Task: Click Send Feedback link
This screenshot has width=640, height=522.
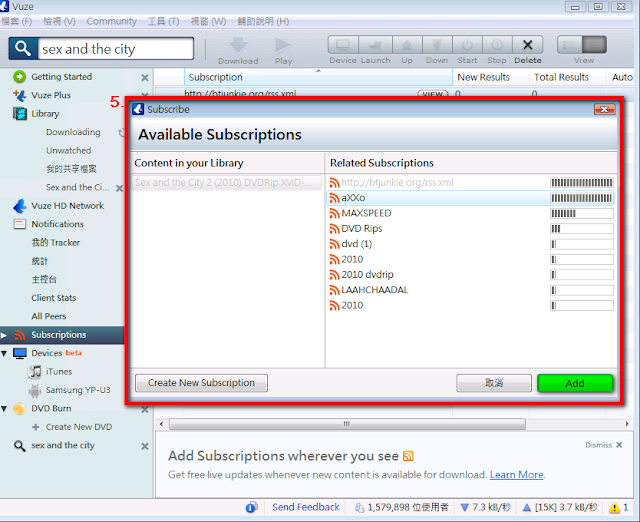Action: click(306, 507)
